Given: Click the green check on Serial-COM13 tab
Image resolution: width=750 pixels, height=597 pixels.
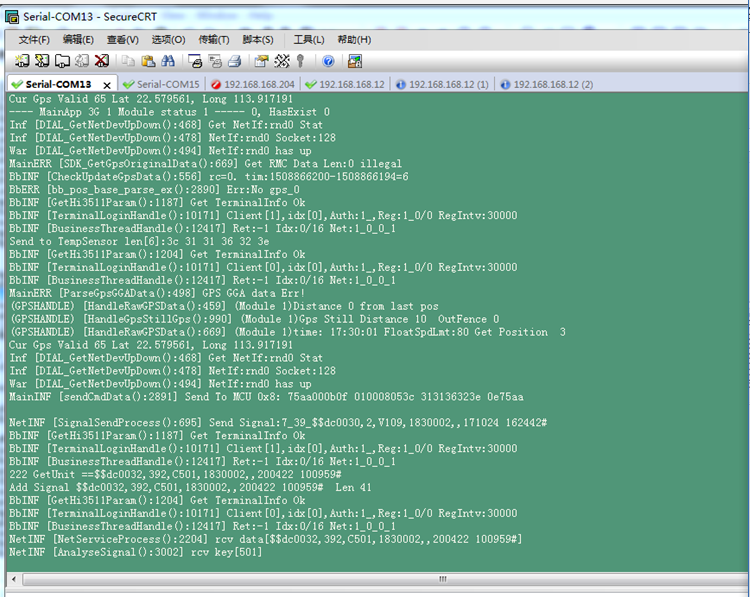Looking at the screenshot, I should pos(17,84).
